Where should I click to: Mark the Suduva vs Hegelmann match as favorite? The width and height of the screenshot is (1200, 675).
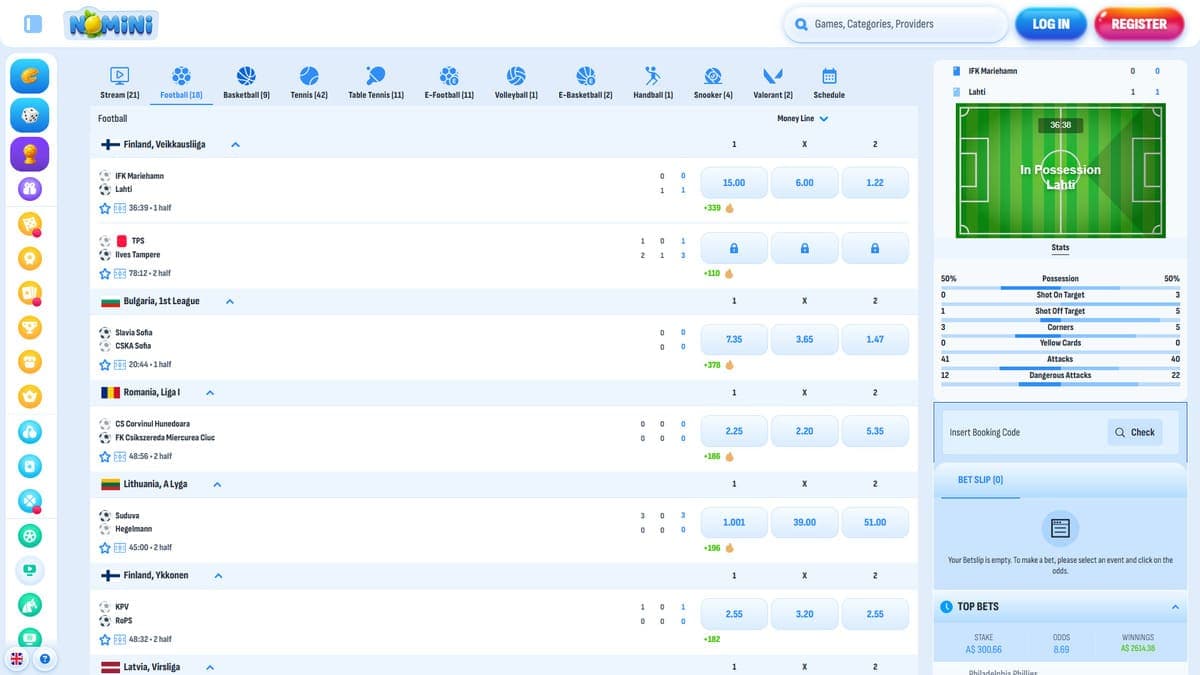coord(104,548)
